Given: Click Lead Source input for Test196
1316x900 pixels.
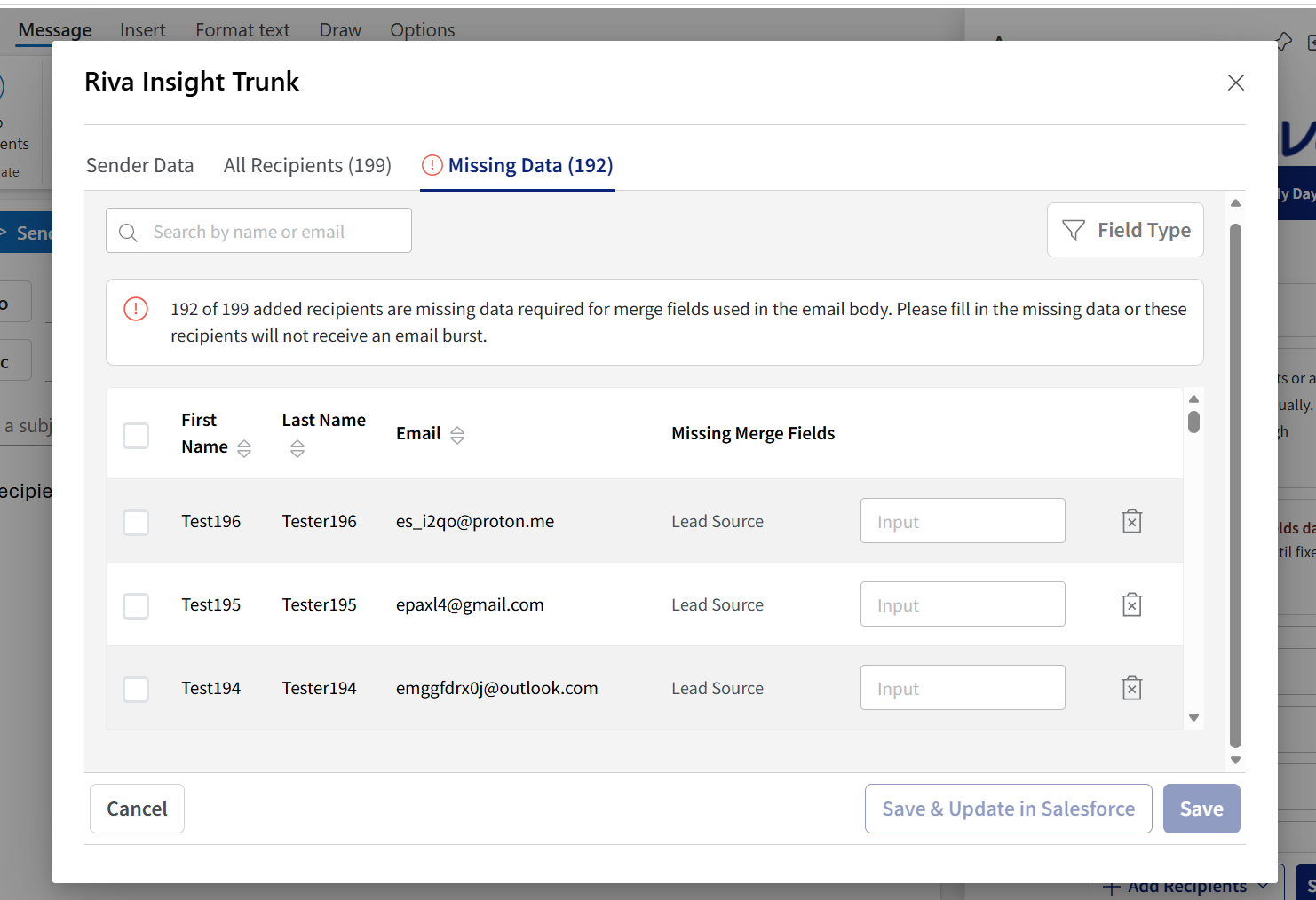Looking at the screenshot, I should tap(963, 521).
